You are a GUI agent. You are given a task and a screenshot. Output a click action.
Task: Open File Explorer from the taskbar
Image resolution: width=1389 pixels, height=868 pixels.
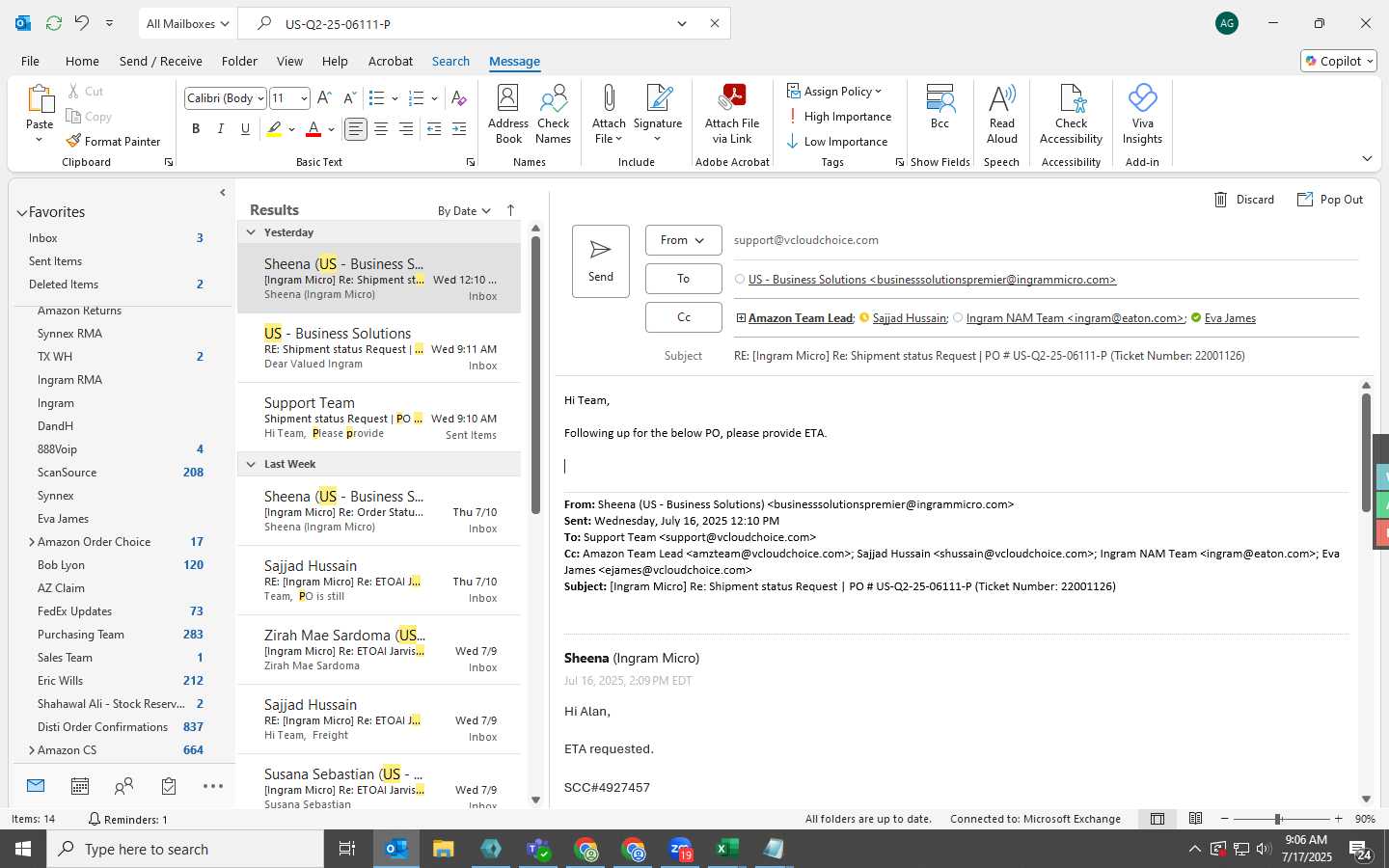[x=444, y=849]
